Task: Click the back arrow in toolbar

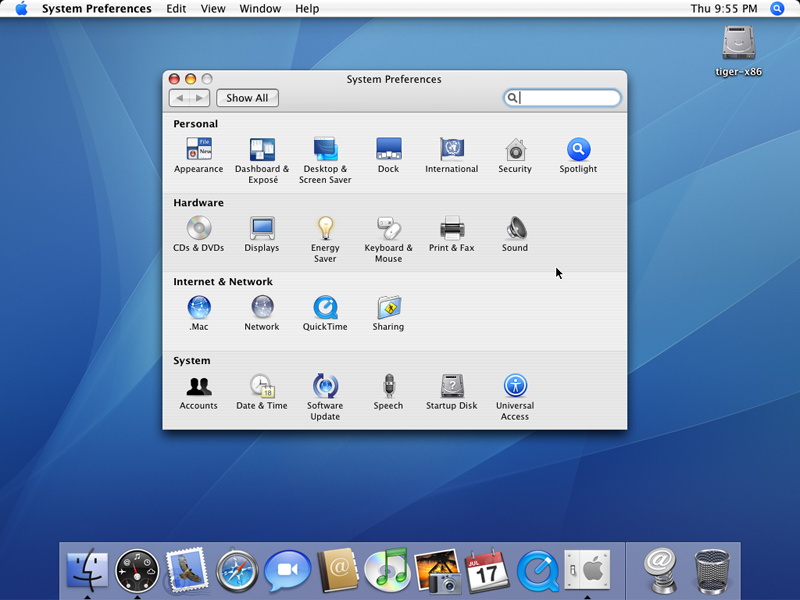Action: coord(180,98)
